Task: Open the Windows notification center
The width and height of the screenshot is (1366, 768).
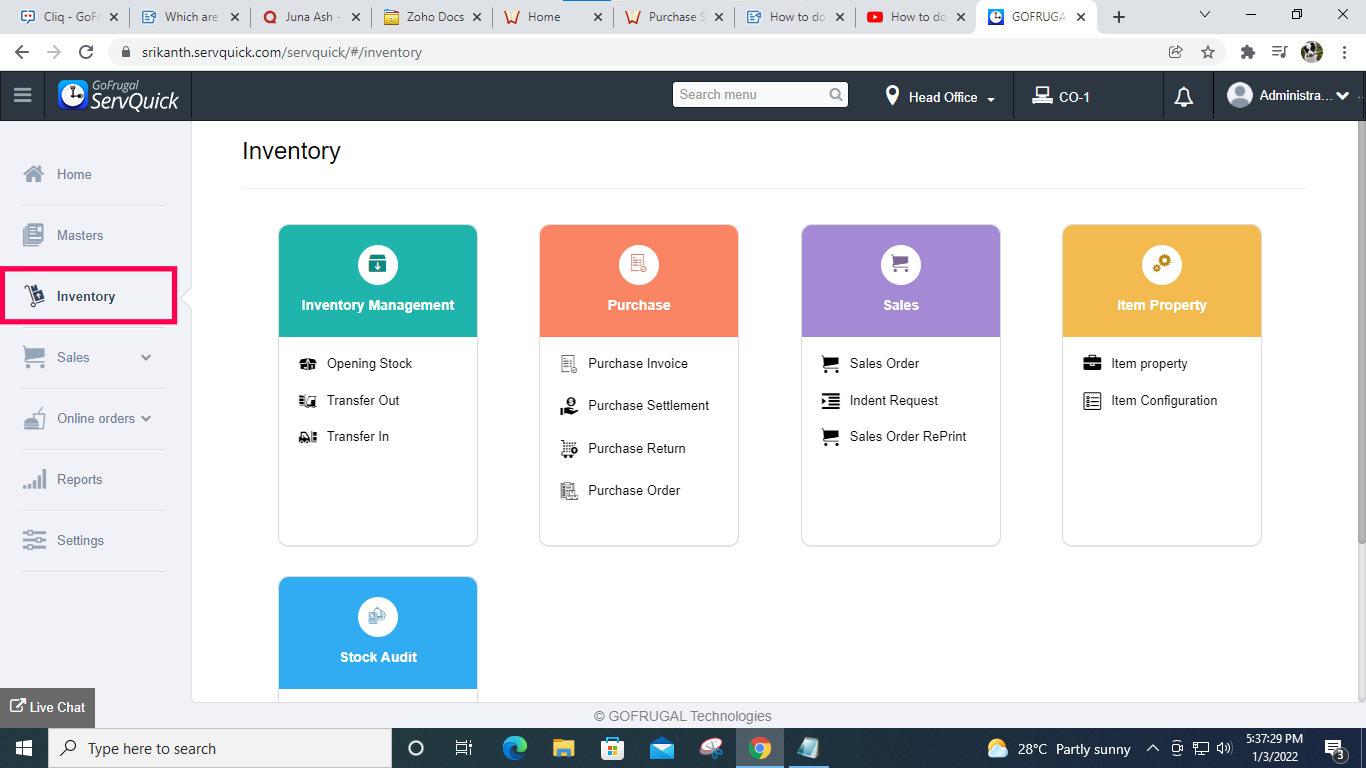Action: (1334, 748)
